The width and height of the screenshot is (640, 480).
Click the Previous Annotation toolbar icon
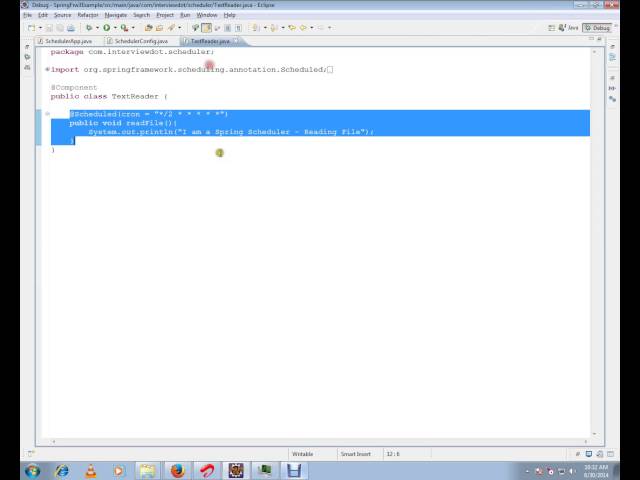click(x=274, y=28)
